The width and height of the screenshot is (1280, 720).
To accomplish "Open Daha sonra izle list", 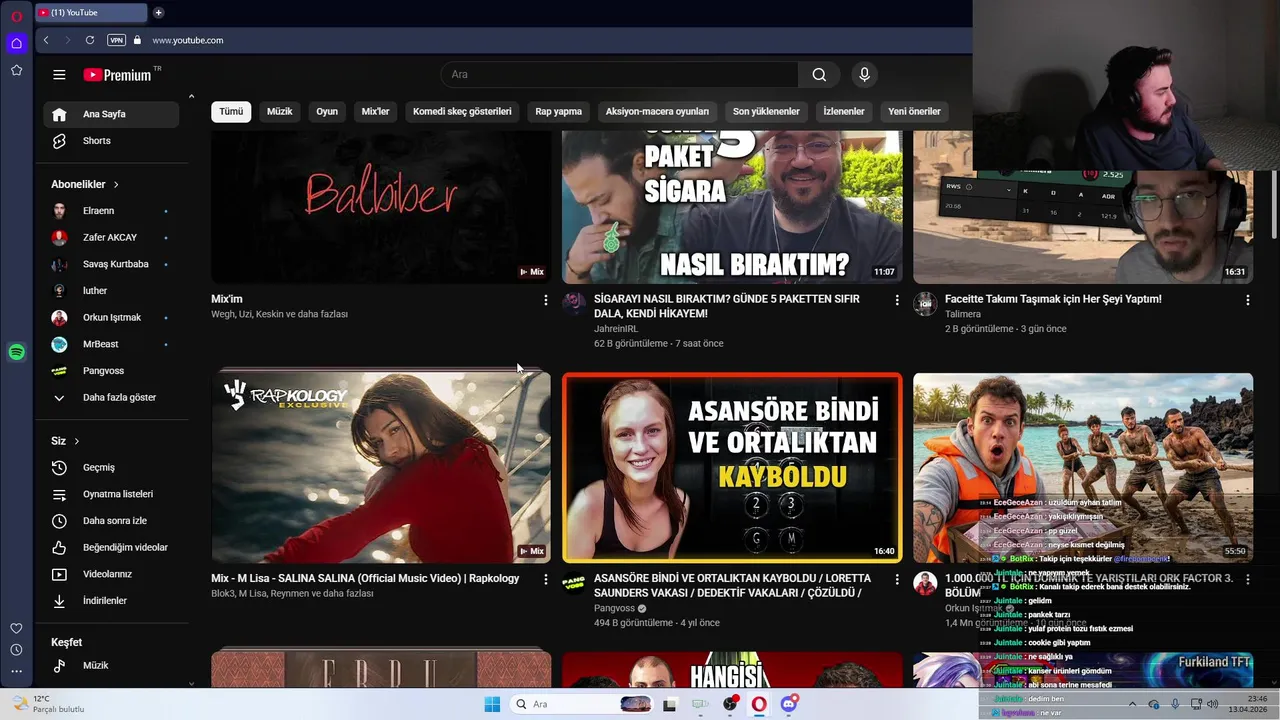I will click(x=111, y=521).
